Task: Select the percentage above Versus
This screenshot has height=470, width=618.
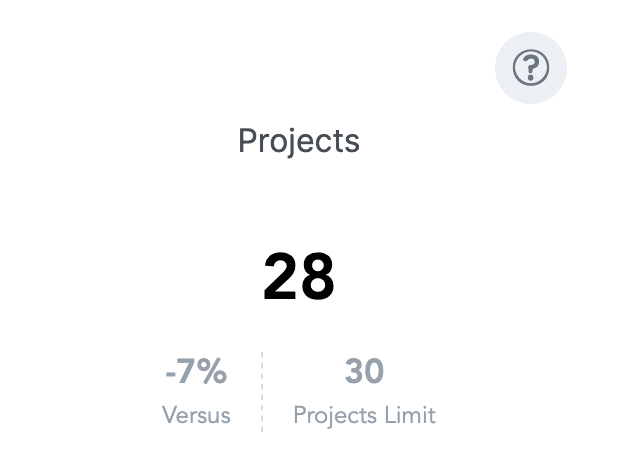Action: coord(196,371)
